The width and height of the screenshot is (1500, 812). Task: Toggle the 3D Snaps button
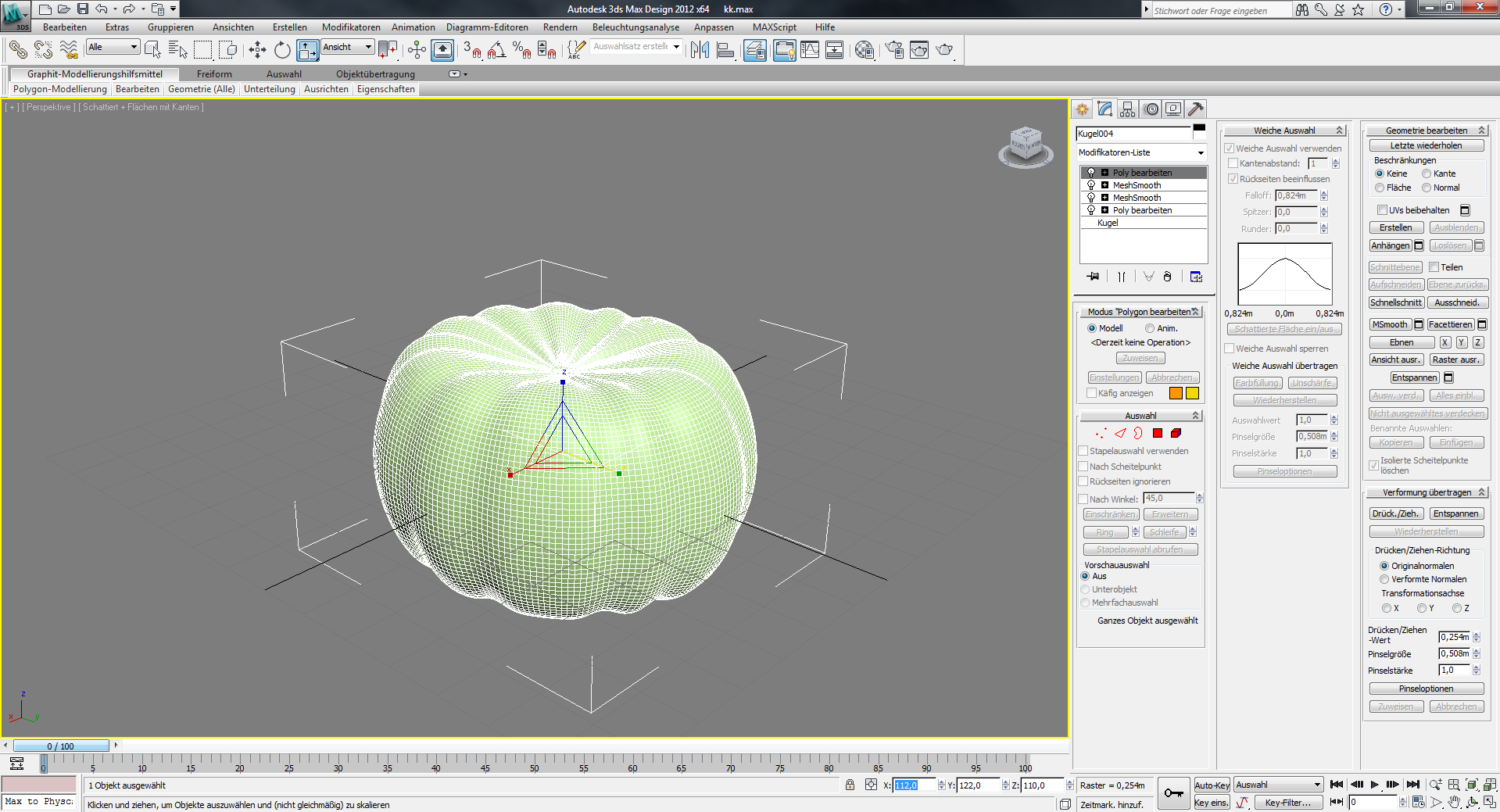tap(471, 50)
